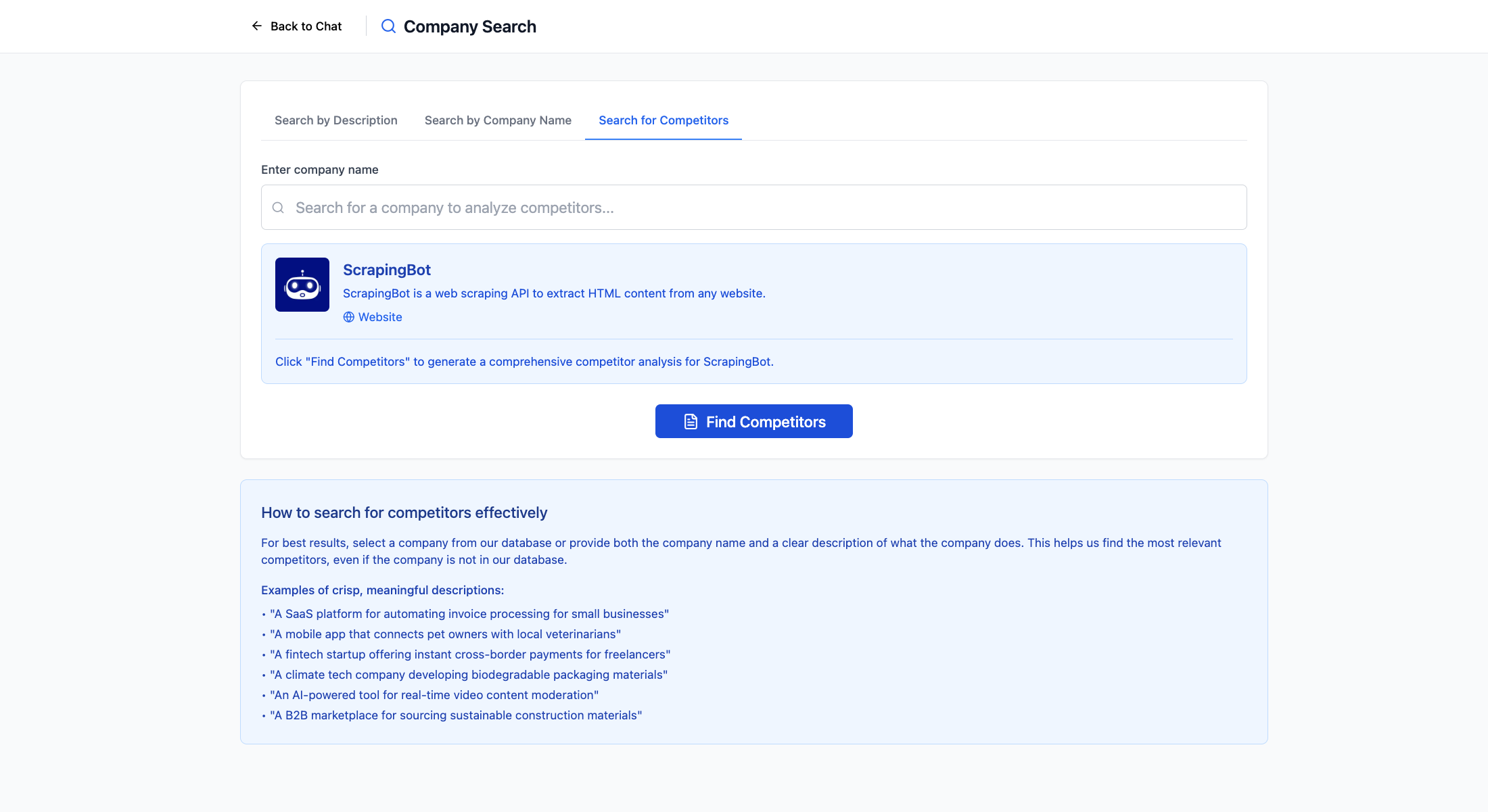Click the 'How to search for competitors effectively' heading
The width and height of the screenshot is (1488, 812).
[x=404, y=512]
